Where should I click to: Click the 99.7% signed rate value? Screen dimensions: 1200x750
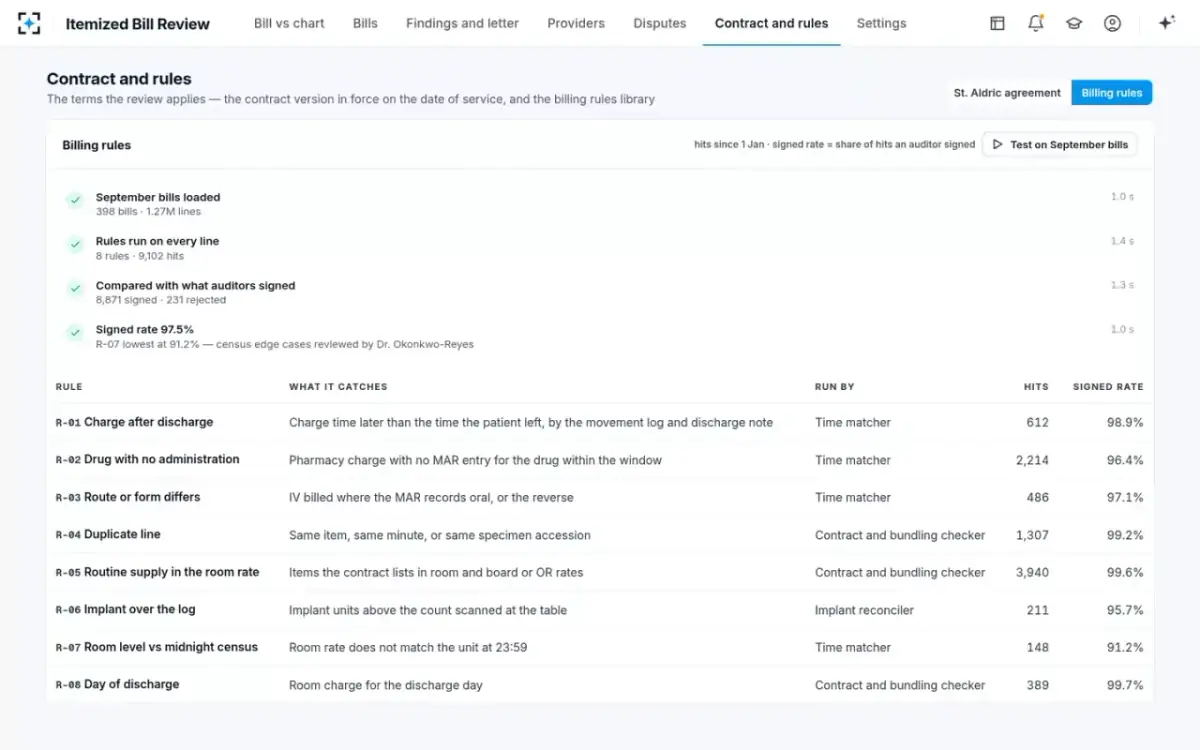click(x=1125, y=685)
